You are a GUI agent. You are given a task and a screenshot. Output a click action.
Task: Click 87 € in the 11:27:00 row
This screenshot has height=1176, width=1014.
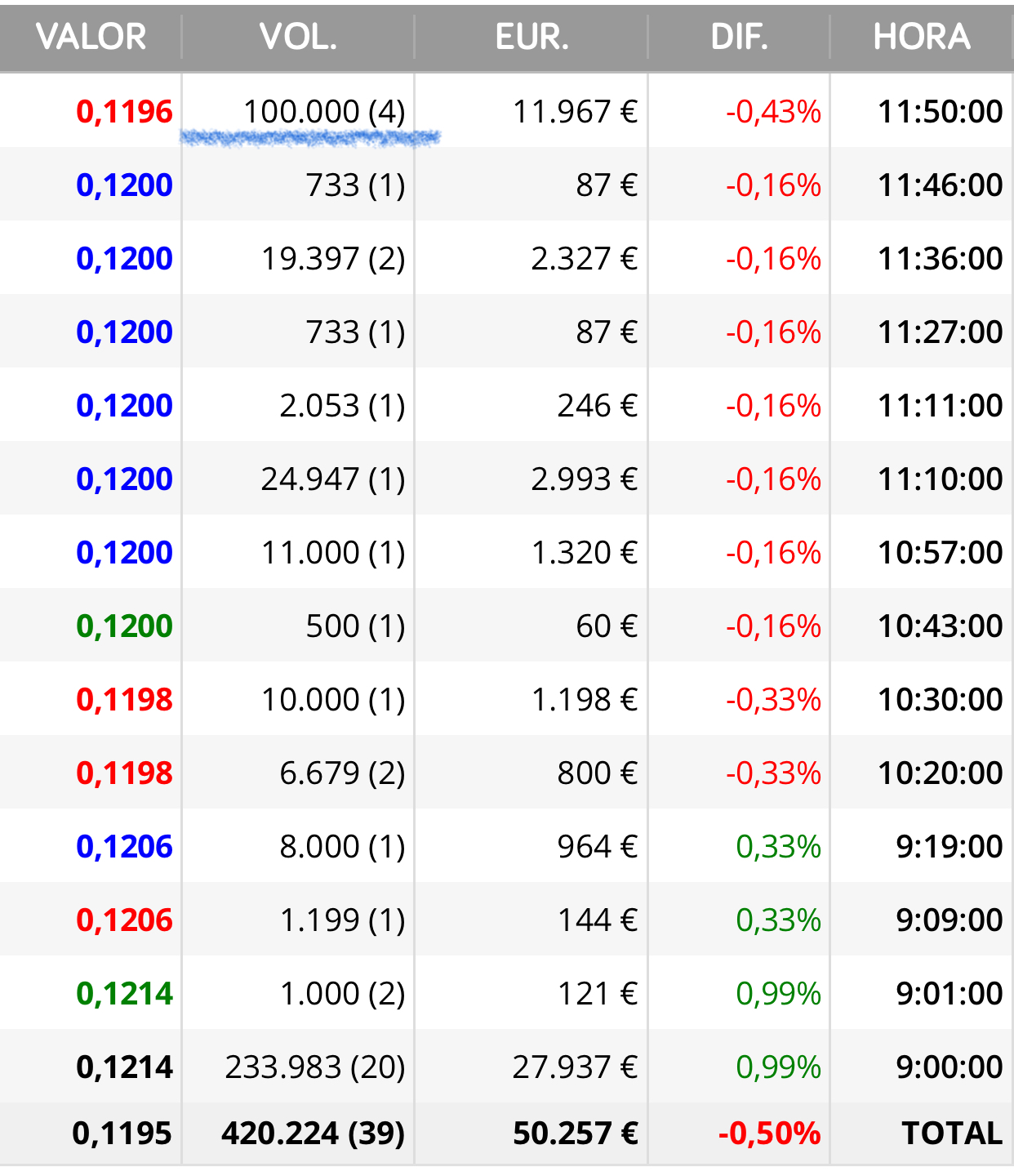(x=607, y=332)
